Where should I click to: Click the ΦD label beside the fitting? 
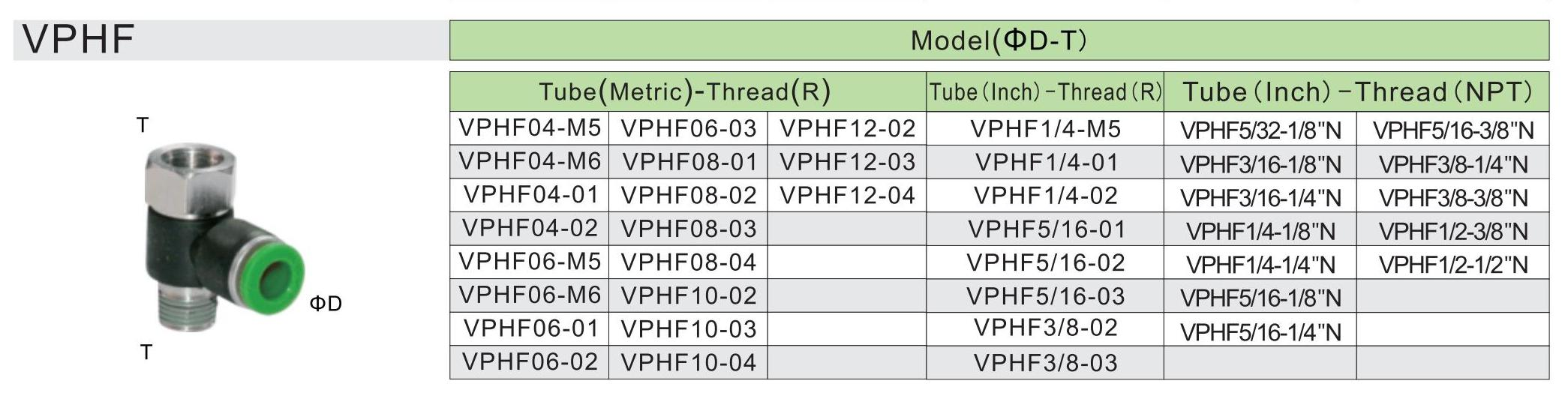tap(326, 304)
